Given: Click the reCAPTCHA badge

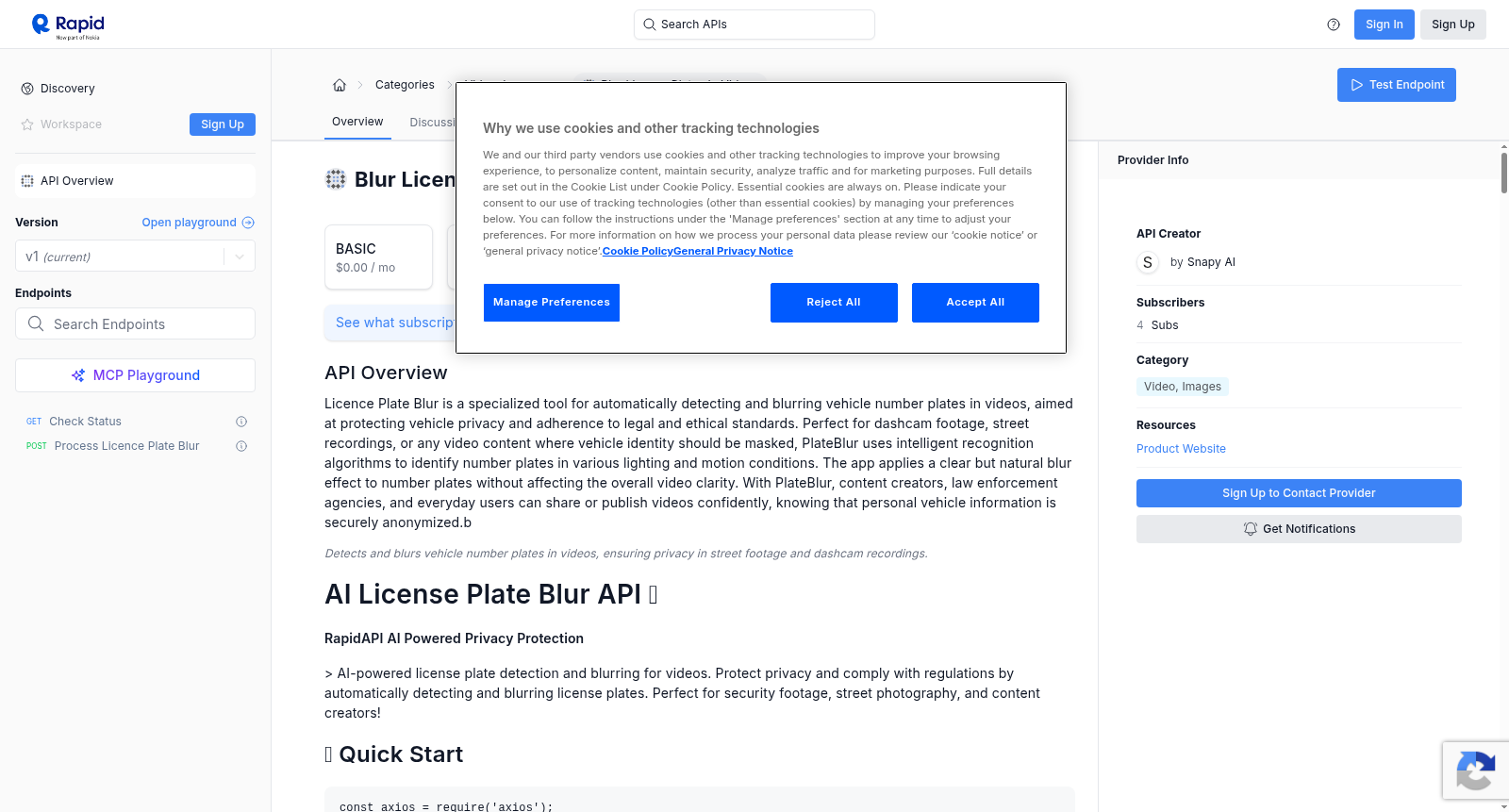Looking at the screenshot, I should tap(1475, 771).
